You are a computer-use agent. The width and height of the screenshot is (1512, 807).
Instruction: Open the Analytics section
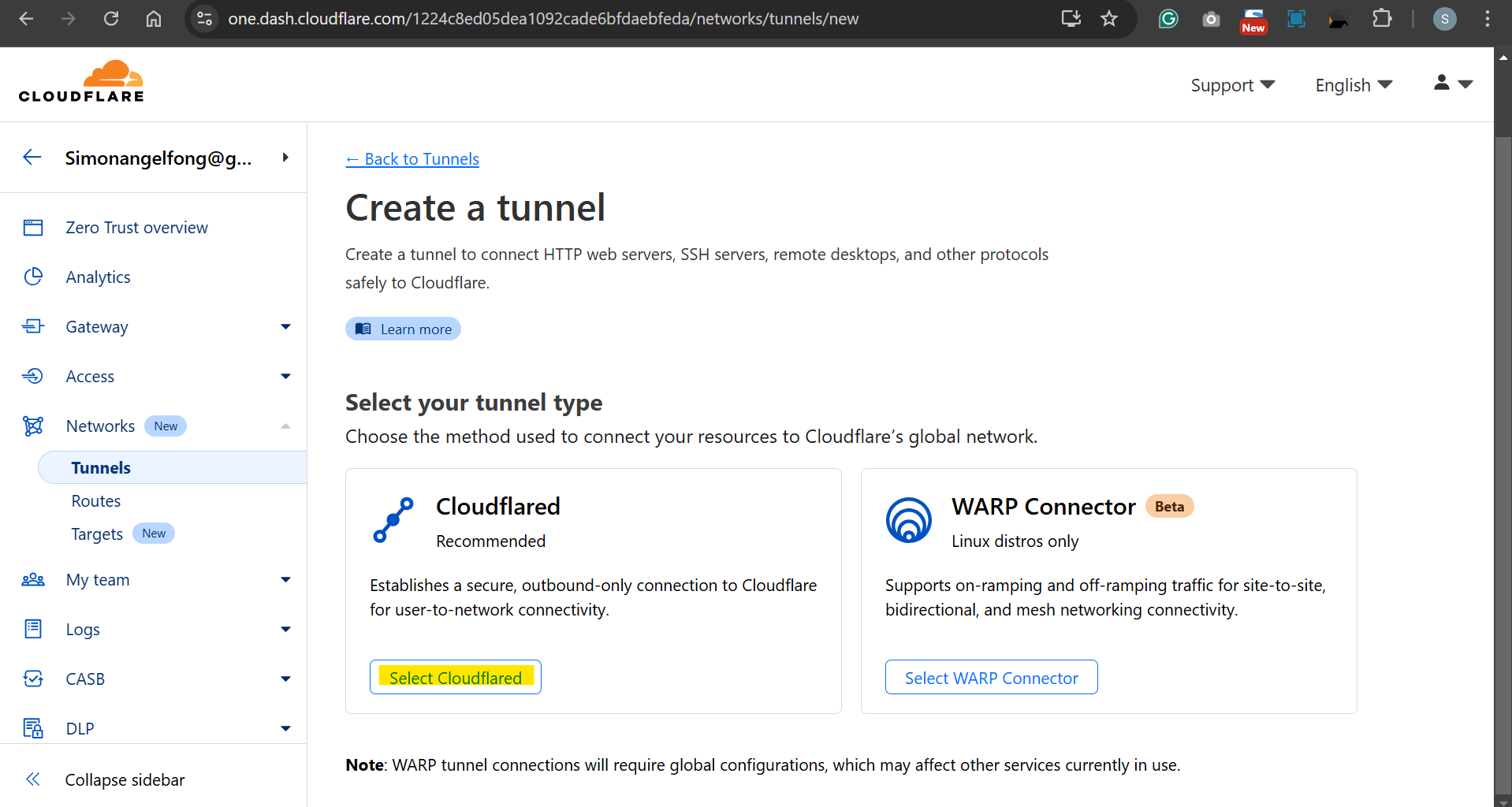99,277
